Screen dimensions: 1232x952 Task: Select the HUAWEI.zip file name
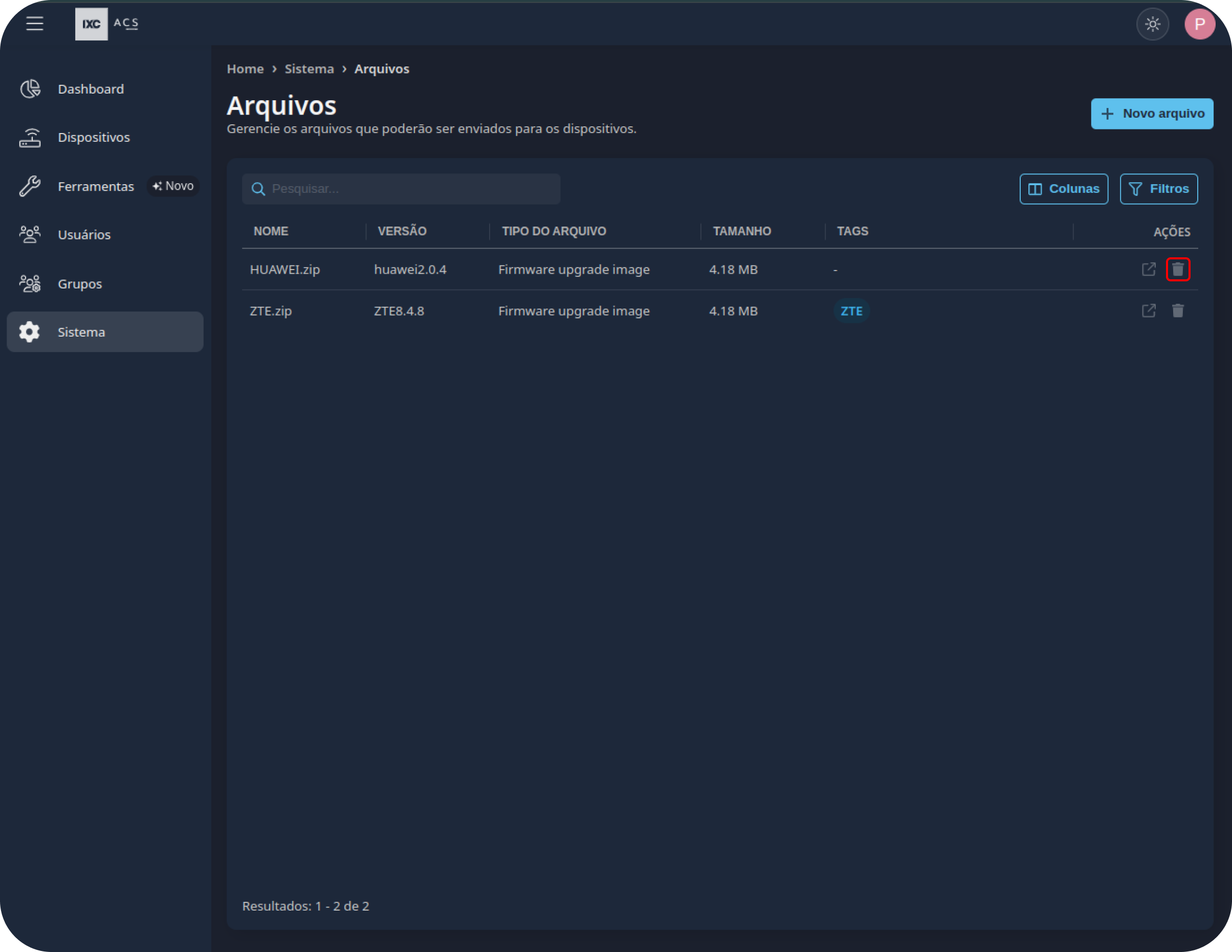click(285, 270)
